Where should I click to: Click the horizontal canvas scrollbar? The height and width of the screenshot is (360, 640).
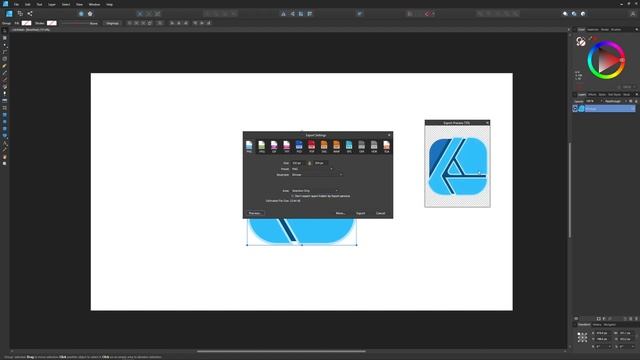point(281,351)
